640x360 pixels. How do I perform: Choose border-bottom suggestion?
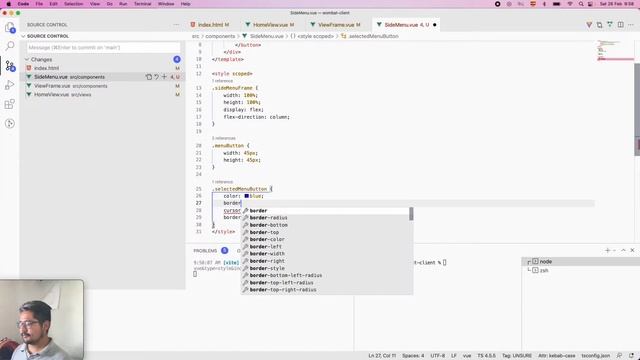click(326, 225)
